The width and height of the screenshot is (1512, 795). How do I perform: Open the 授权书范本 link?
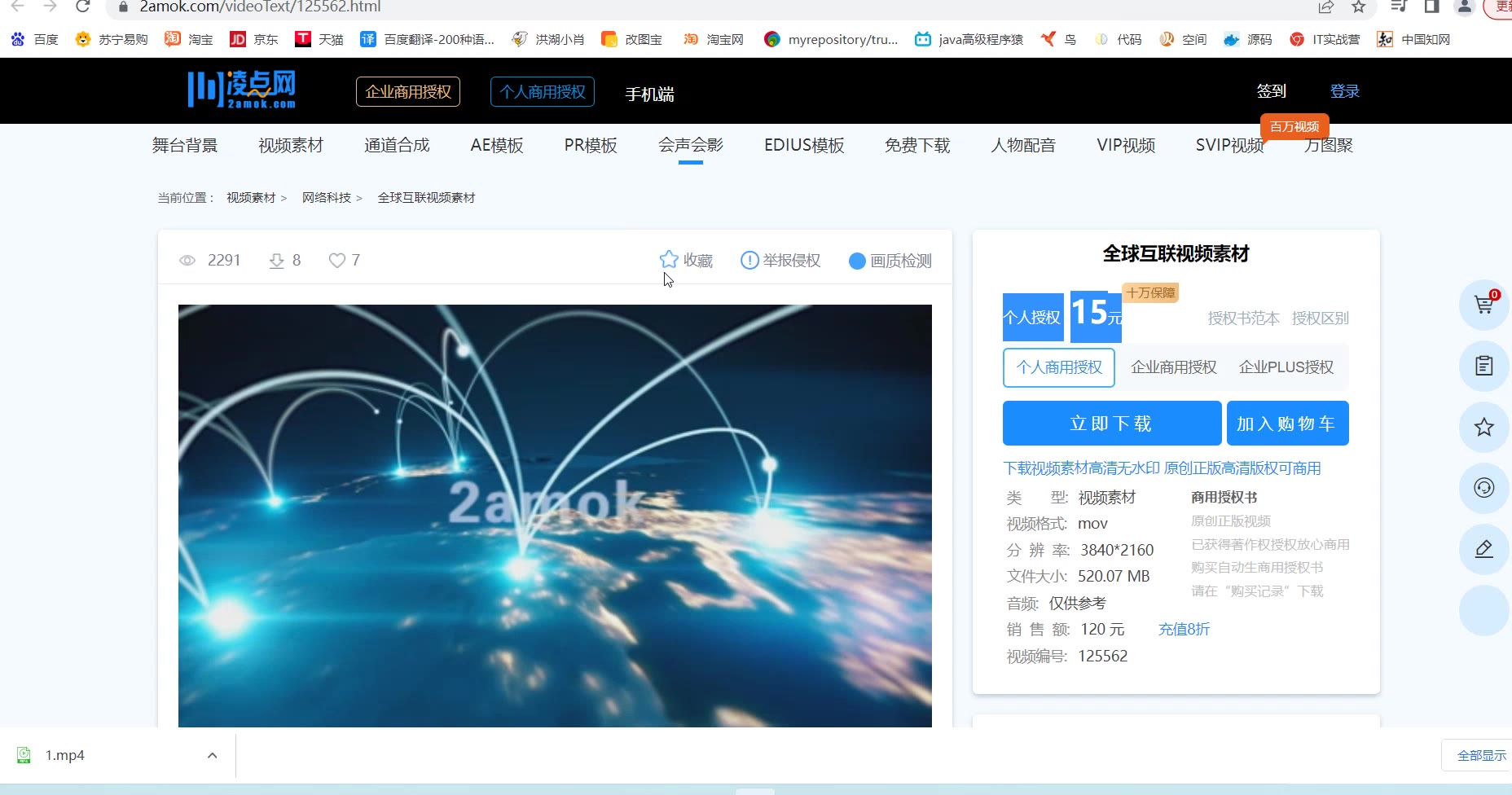(x=1243, y=318)
